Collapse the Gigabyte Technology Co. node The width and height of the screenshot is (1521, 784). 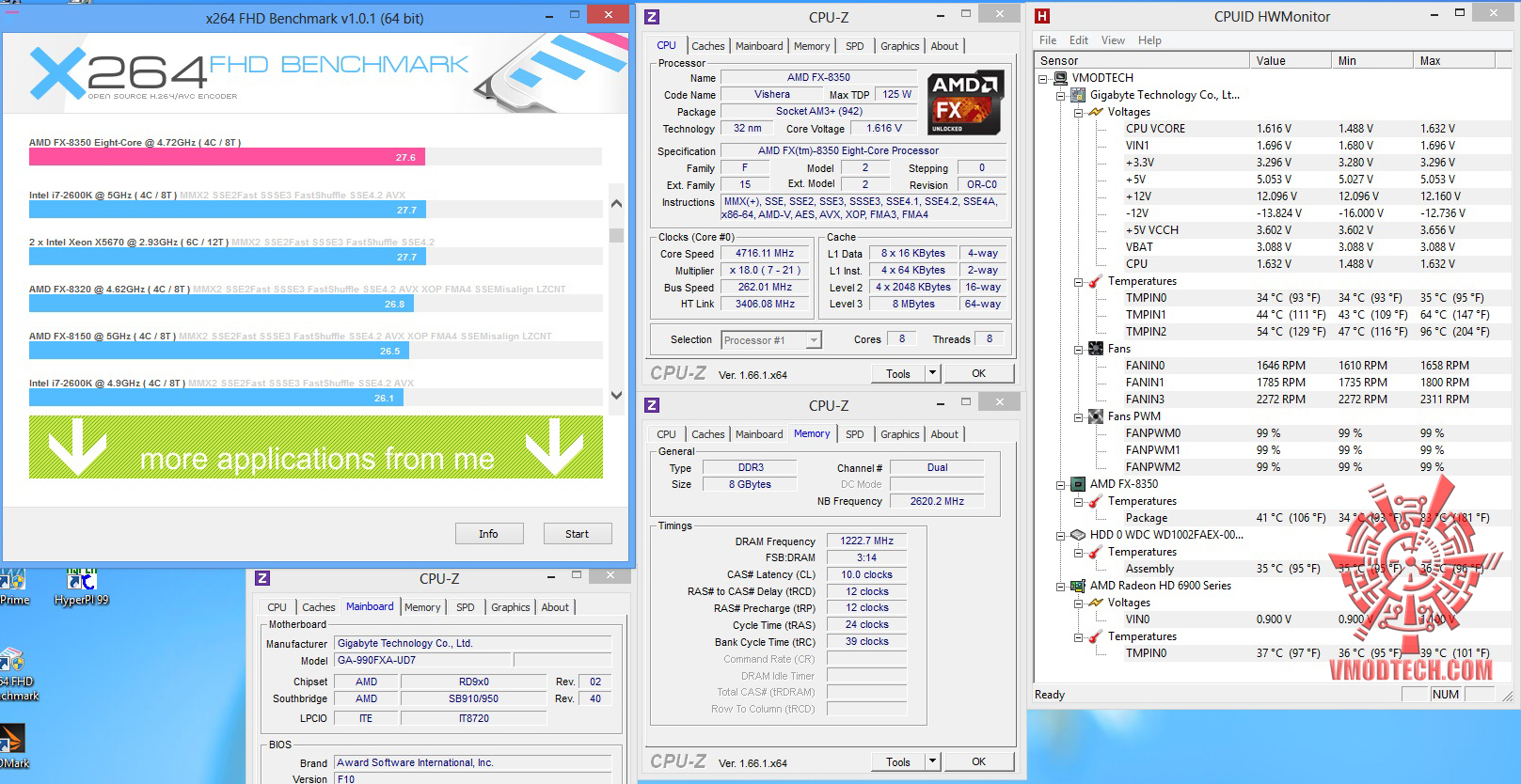point(1061,95)
